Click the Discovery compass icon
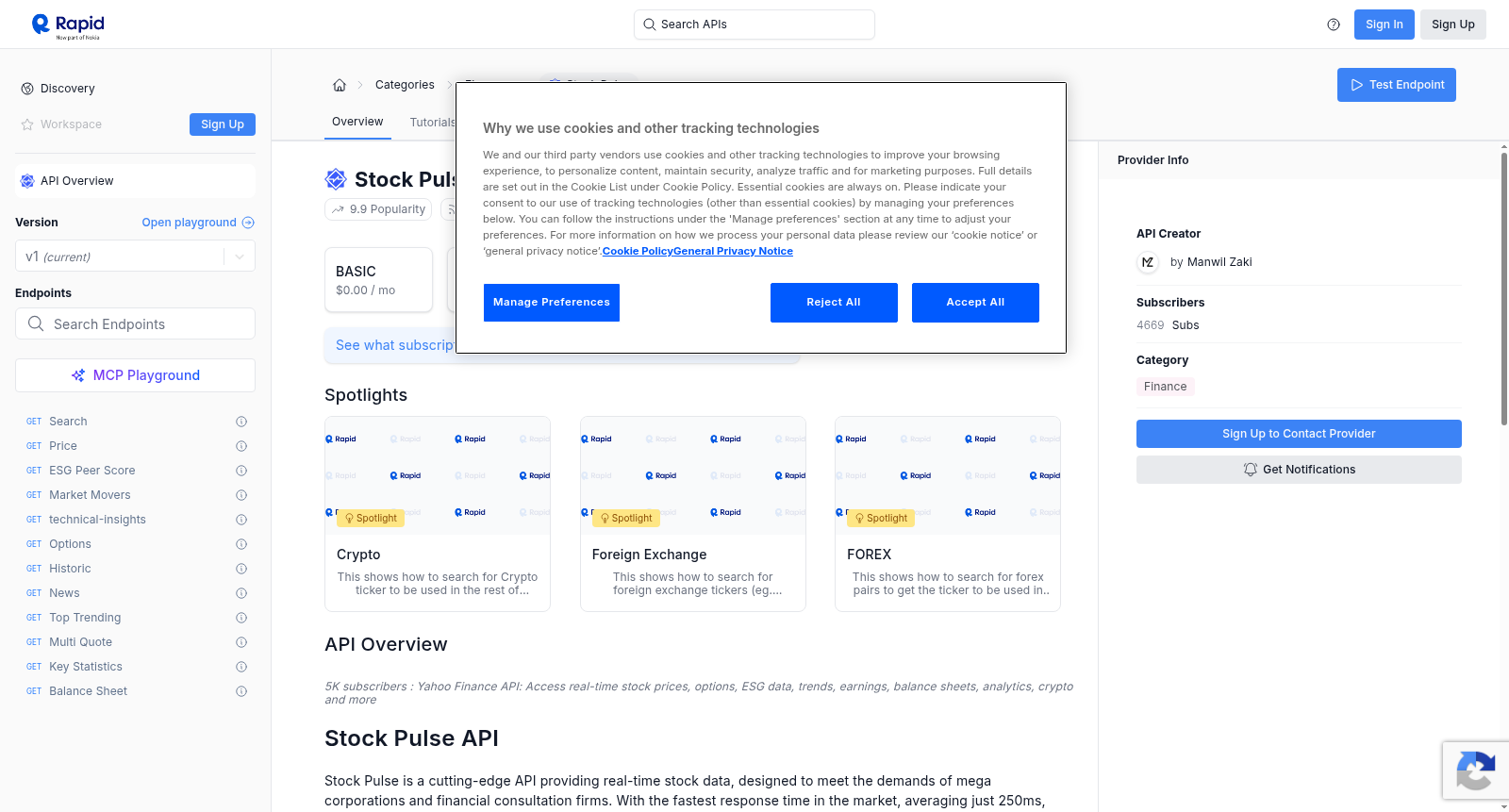 pos(27,89)
